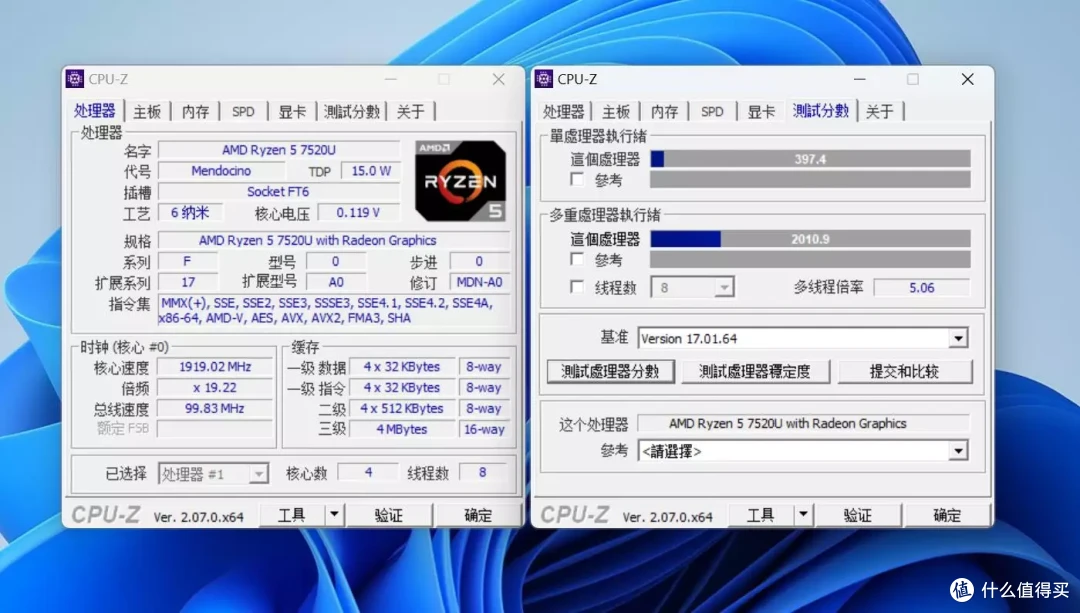Click 修订 value MDN-A0

coord(479,282)
